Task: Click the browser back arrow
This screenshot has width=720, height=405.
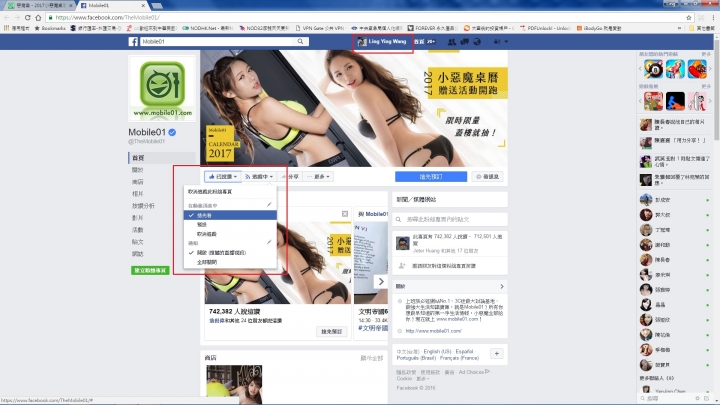Action: (x=6, y=17)
